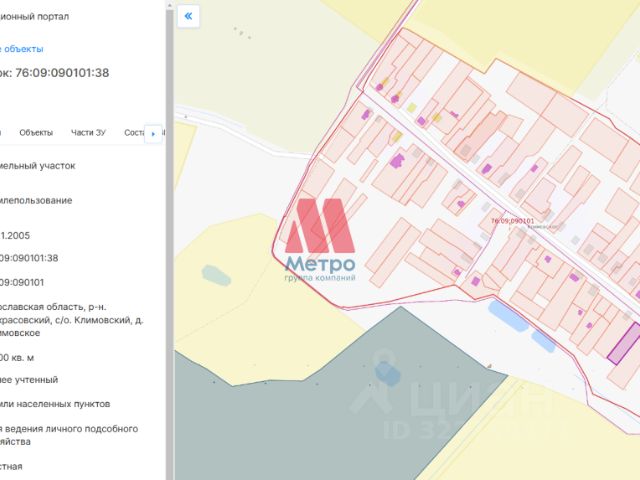Click the 'мельный участок' object type text
The height and width of the screenshot is (480, 640).
[x=38, y=166]
